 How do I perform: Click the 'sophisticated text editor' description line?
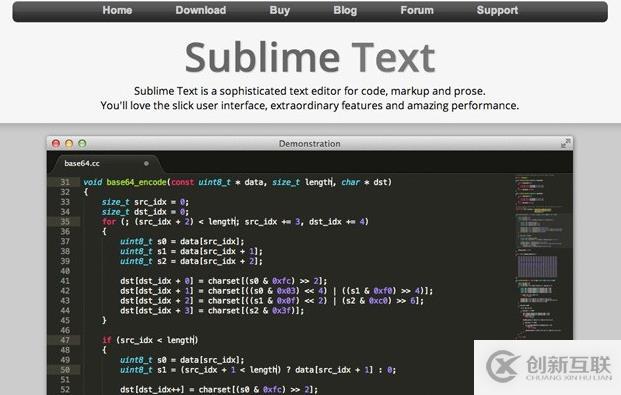pyautogui.click(x=310, y=91)
